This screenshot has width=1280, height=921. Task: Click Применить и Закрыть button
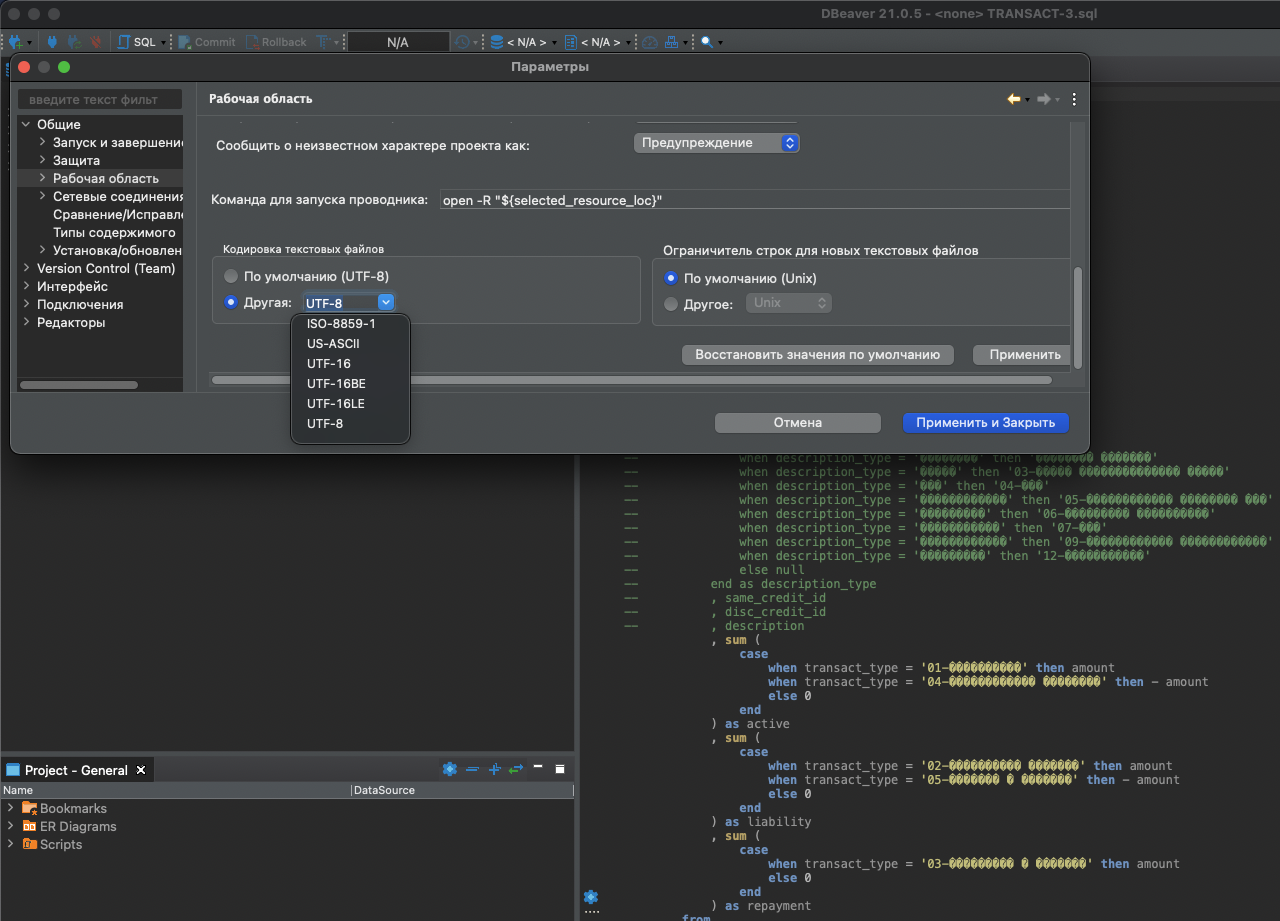(985, 422)
